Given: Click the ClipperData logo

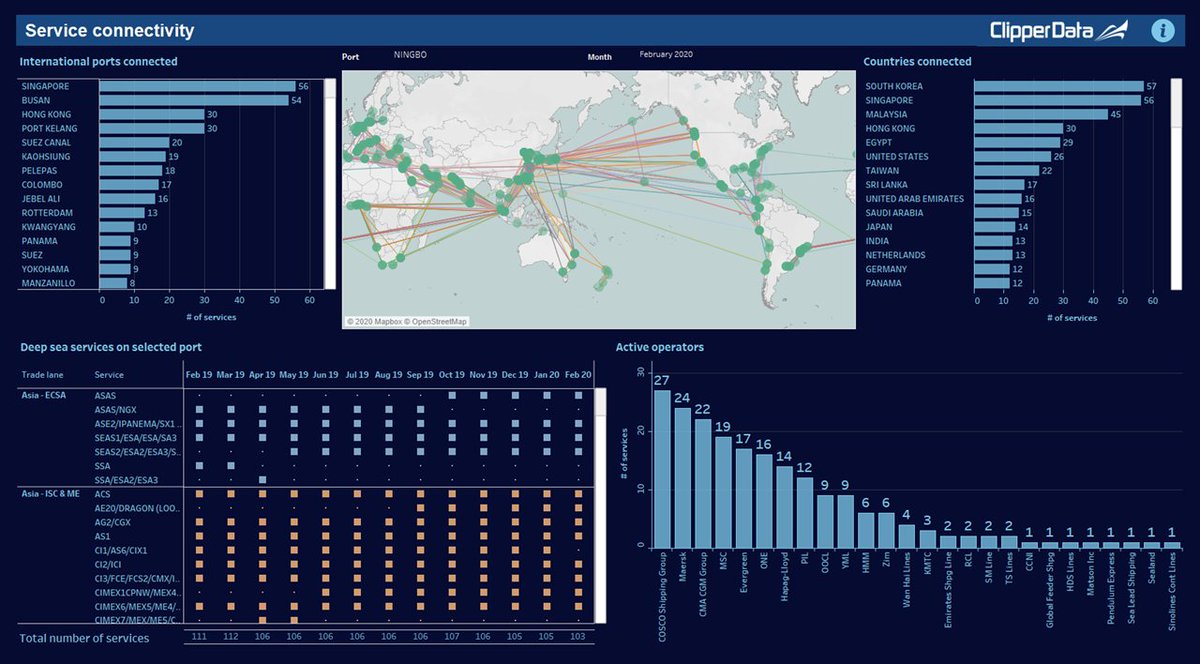Looking at the screenshot, I should click(x=1061, y=30).
